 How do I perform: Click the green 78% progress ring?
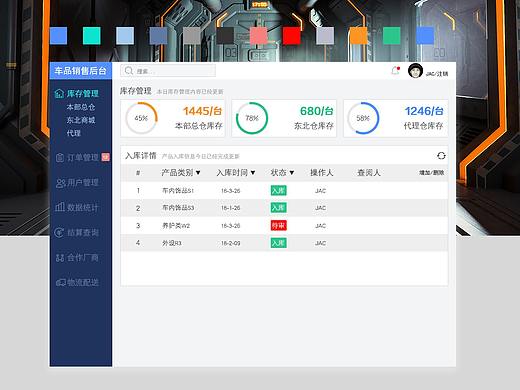tap(252, 118)
